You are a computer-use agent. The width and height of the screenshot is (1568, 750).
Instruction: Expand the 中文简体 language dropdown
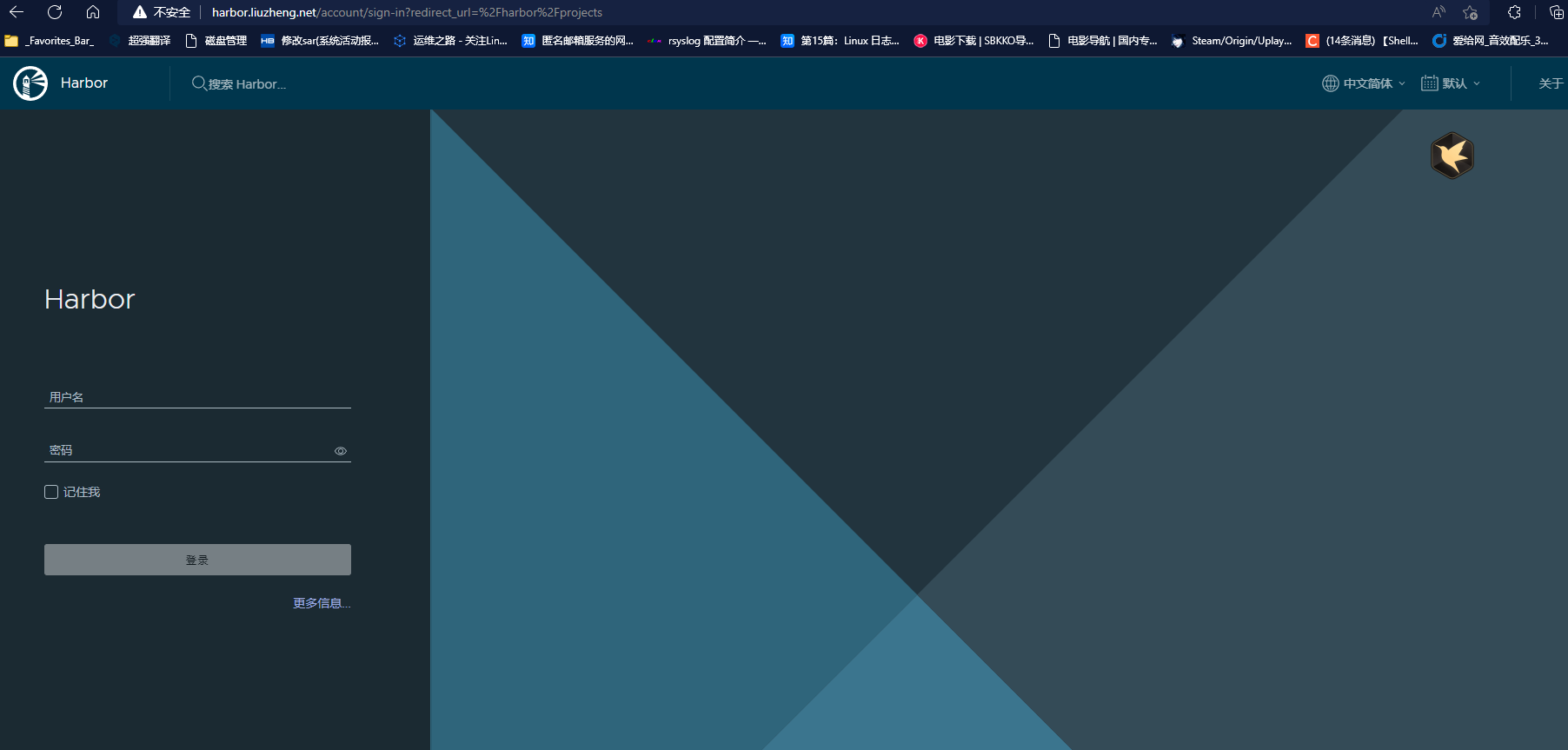click(x=1364, y=83)
